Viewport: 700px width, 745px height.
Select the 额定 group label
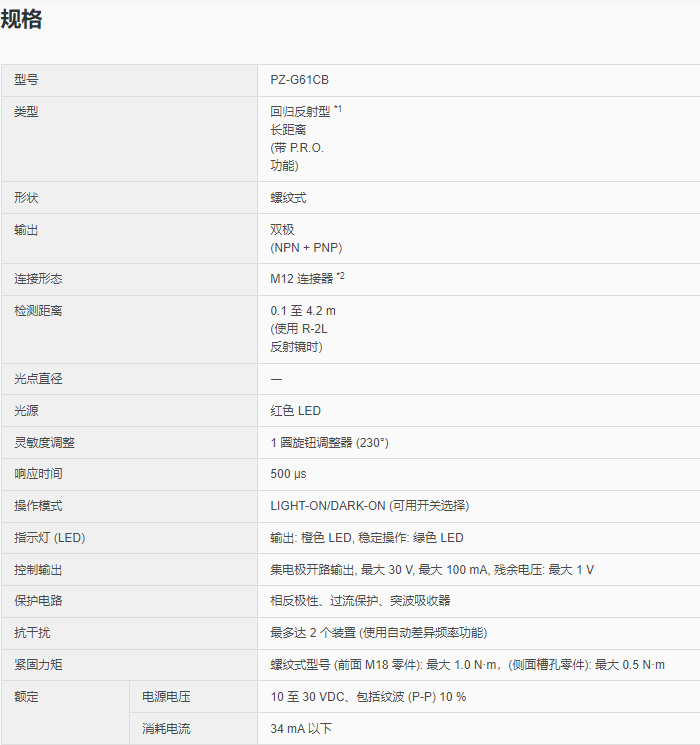(x=26, y=697)
